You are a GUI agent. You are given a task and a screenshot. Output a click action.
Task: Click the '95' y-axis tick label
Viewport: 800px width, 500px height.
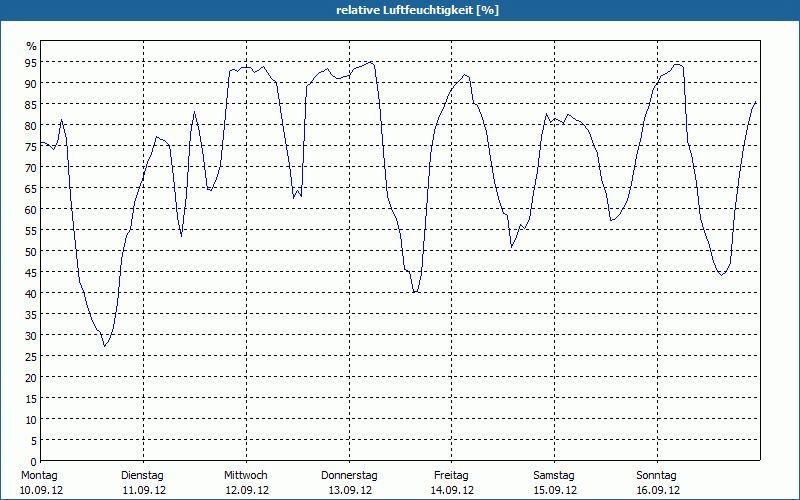tap(31, 62)
